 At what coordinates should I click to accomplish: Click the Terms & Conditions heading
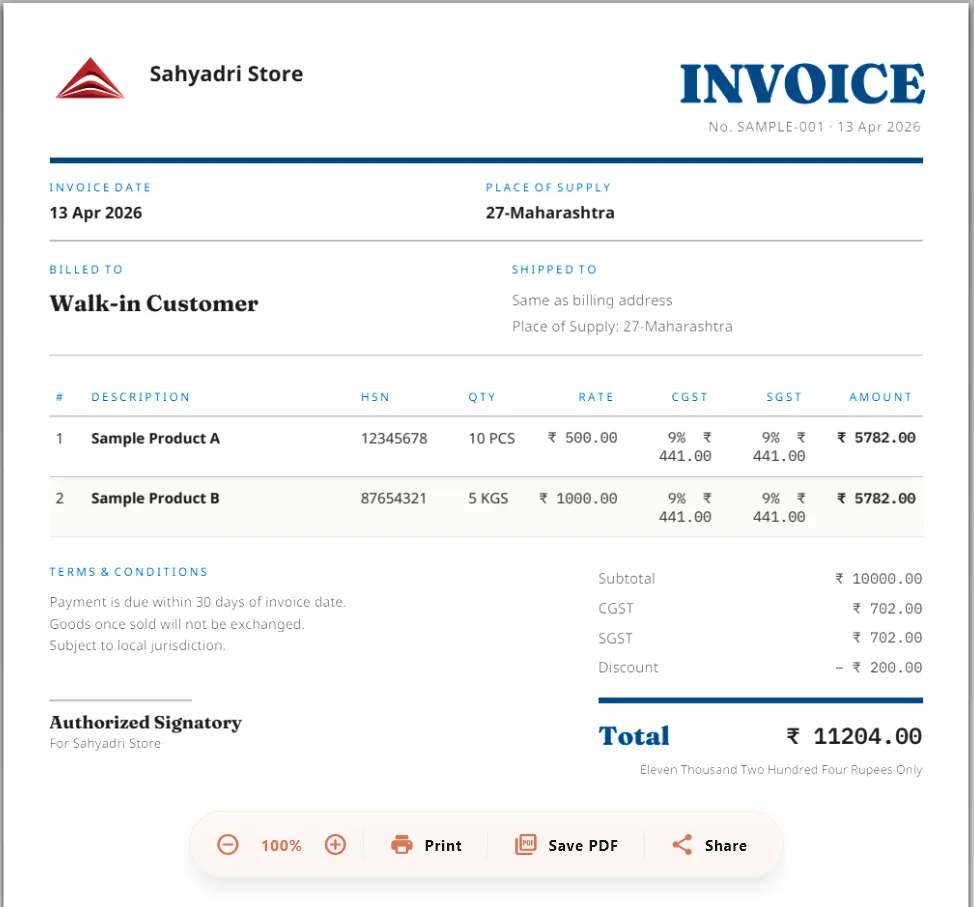tap(128, 571)
